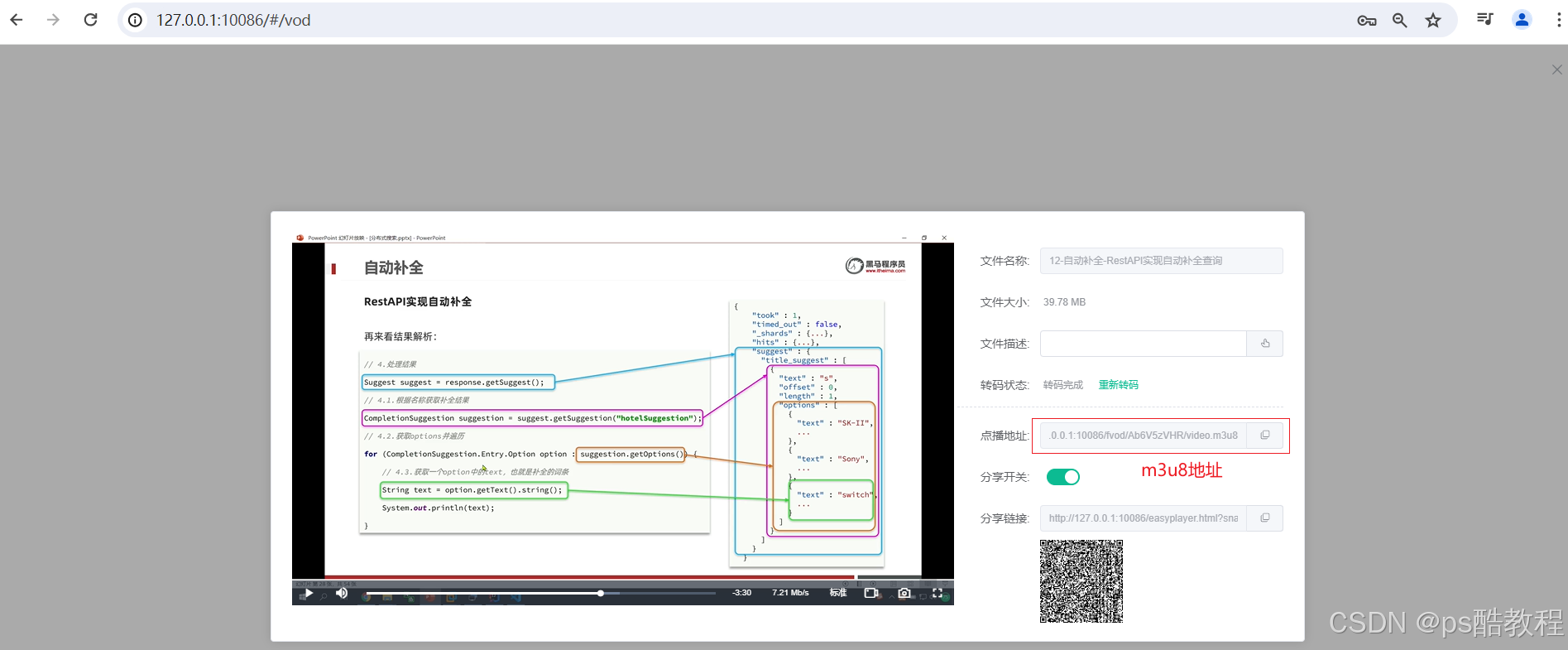
Task: Click the 点播地址 m3u8 URL field
Action: [1143, 436]
